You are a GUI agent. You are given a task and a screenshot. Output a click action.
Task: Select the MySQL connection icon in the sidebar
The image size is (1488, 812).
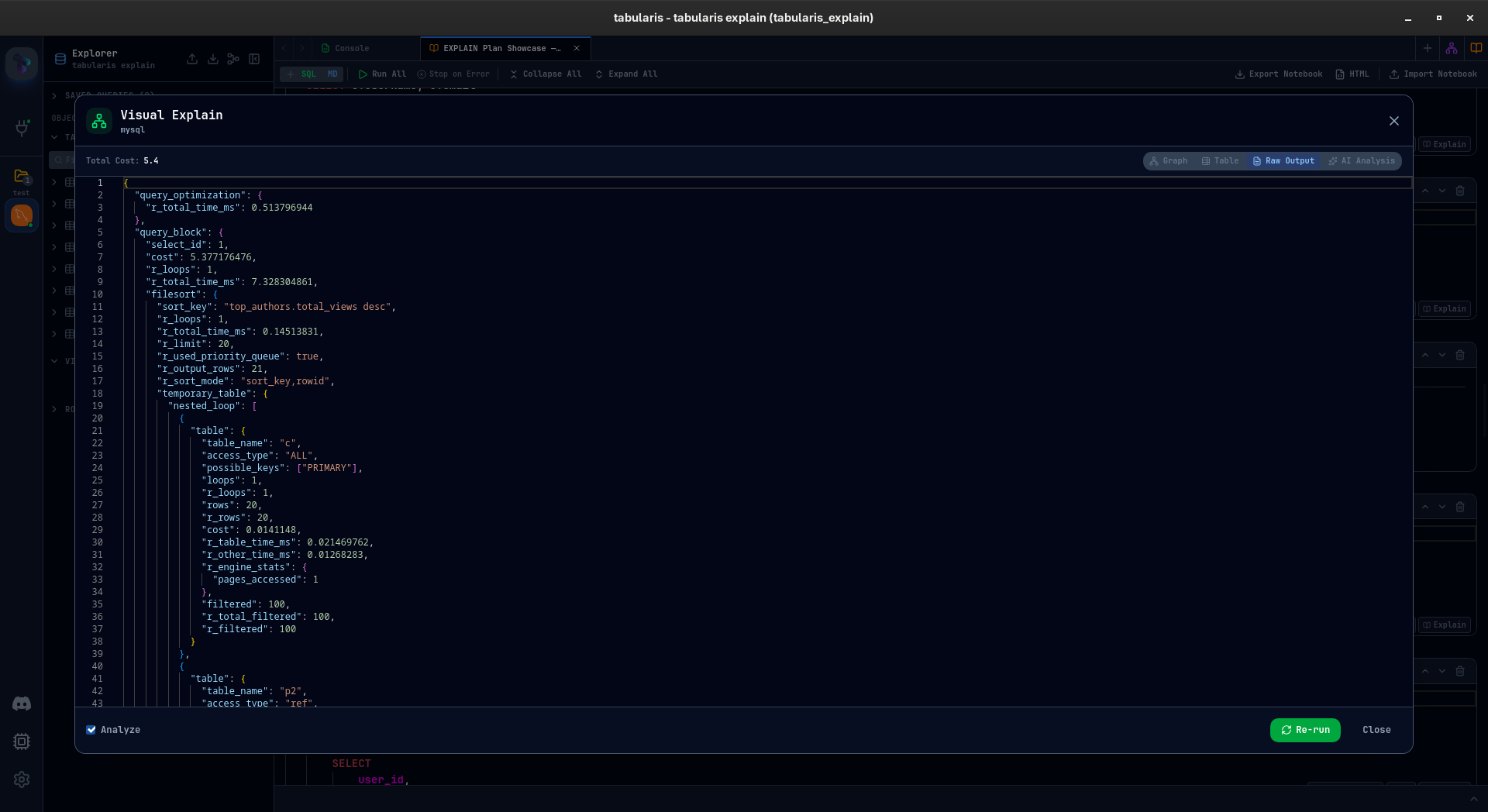(x=22, y=215)
